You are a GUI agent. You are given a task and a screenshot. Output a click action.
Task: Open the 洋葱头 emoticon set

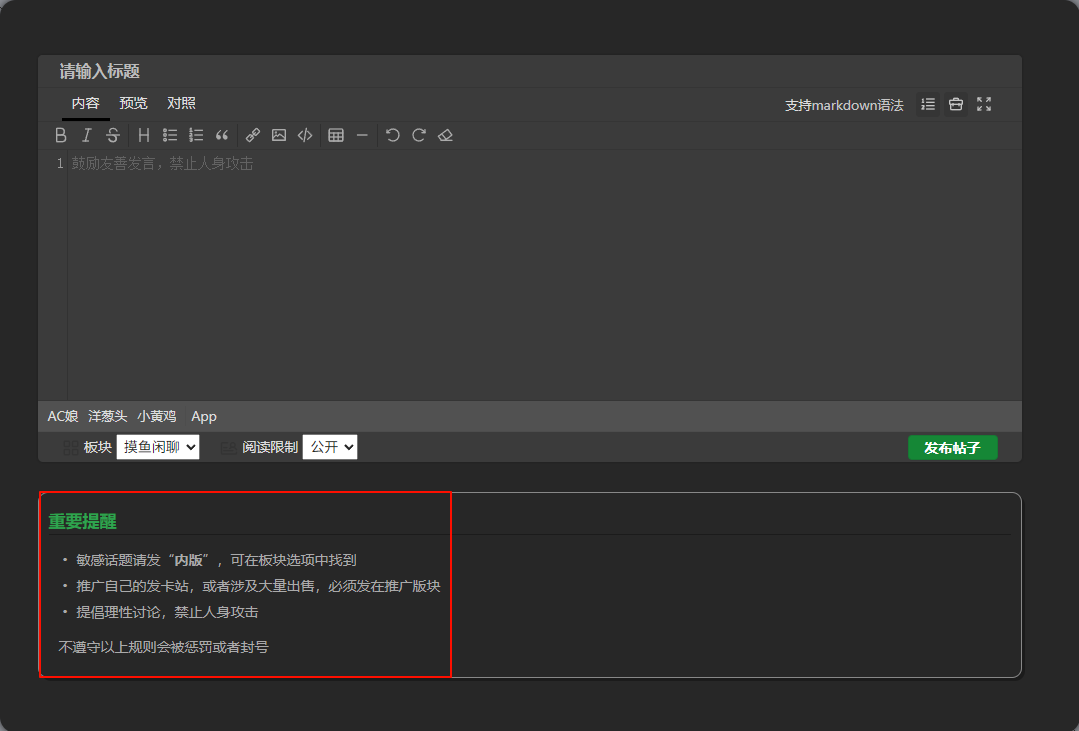coord(107,416)
